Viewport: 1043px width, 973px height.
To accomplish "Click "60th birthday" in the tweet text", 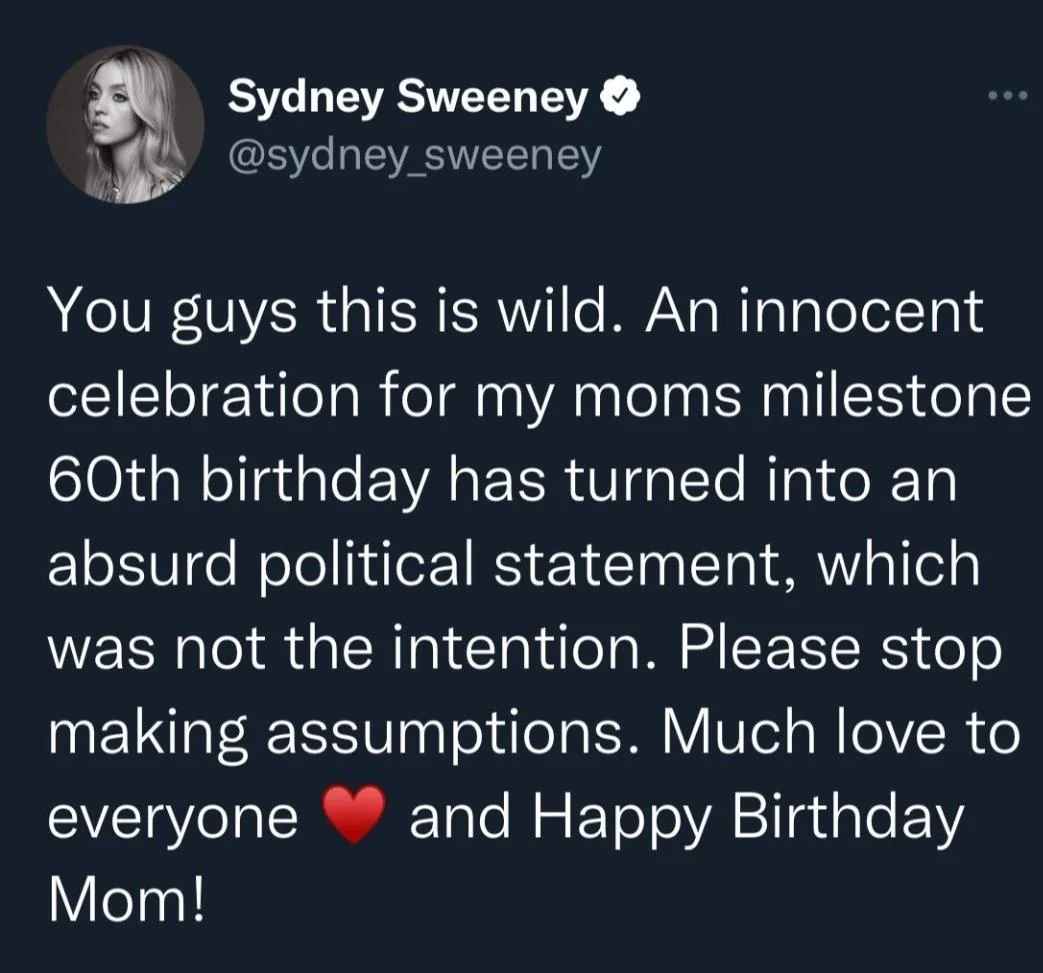I will [238, 482].
